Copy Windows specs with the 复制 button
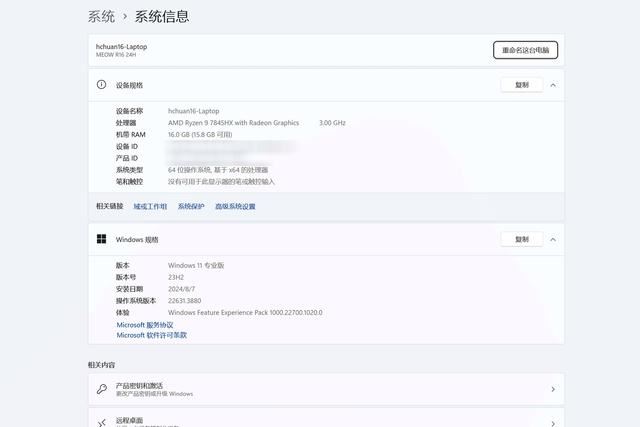 pos(521,240)
